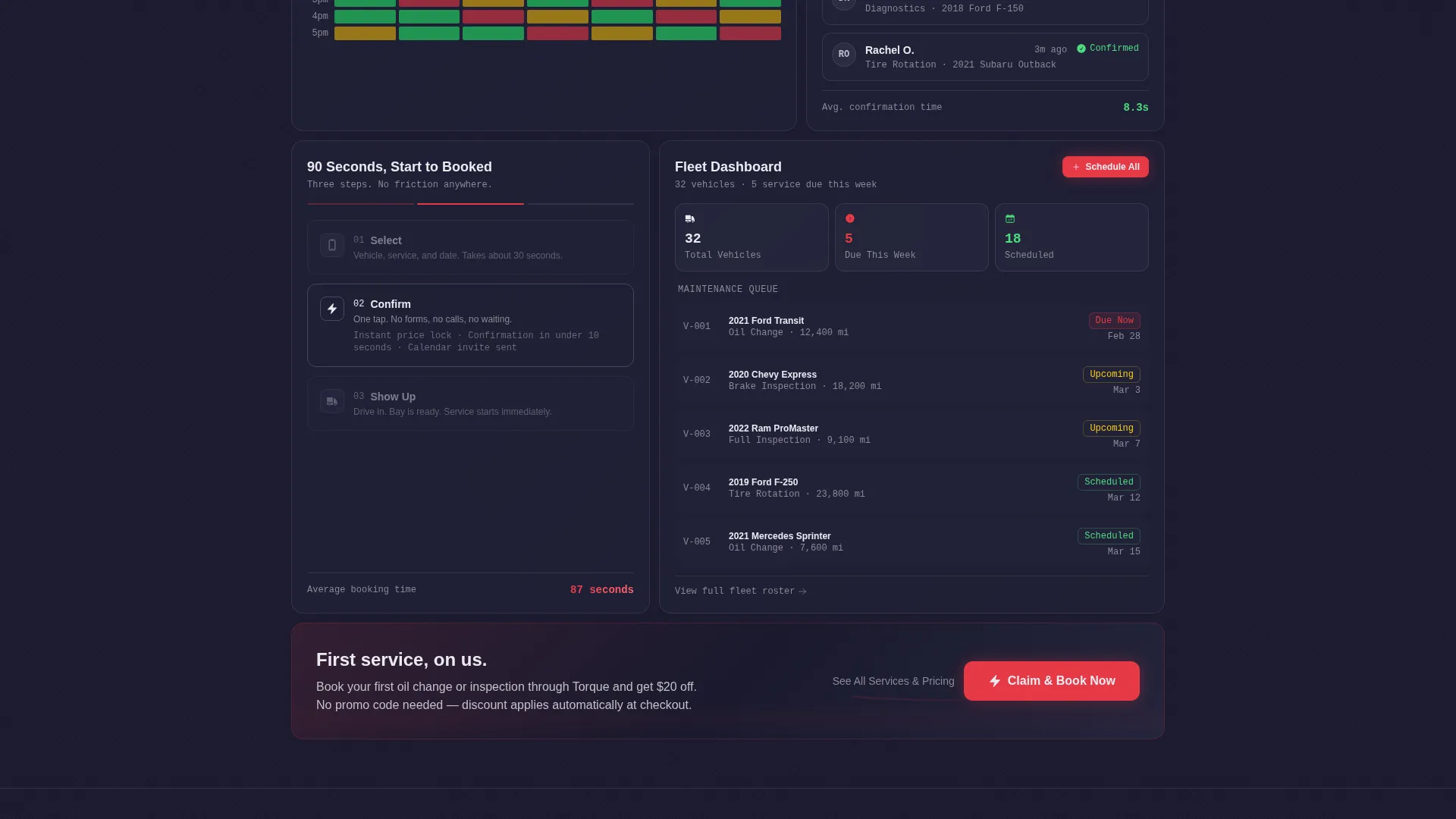Click the third step progress bar segment

click(x=581, y=204)
